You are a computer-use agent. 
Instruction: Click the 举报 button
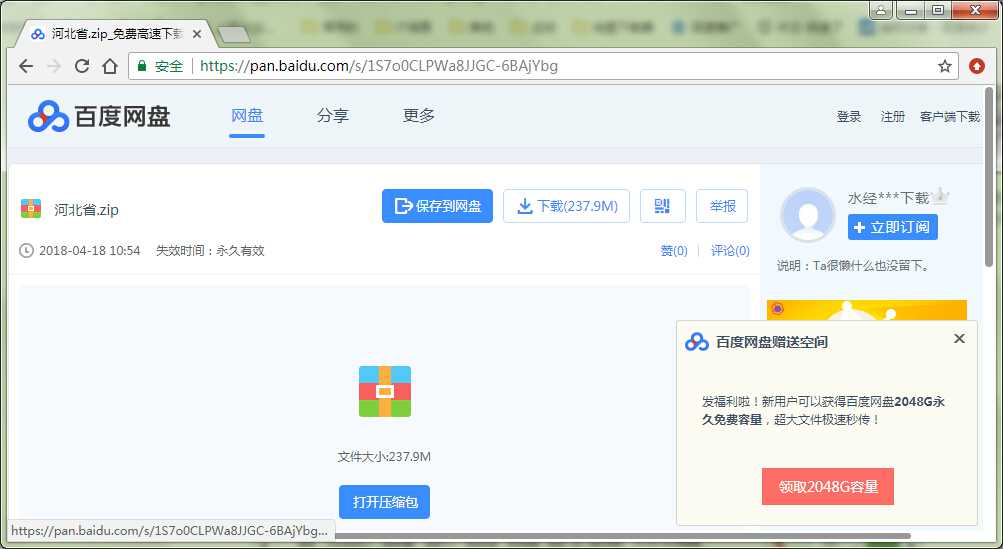(x=722, y=206)
